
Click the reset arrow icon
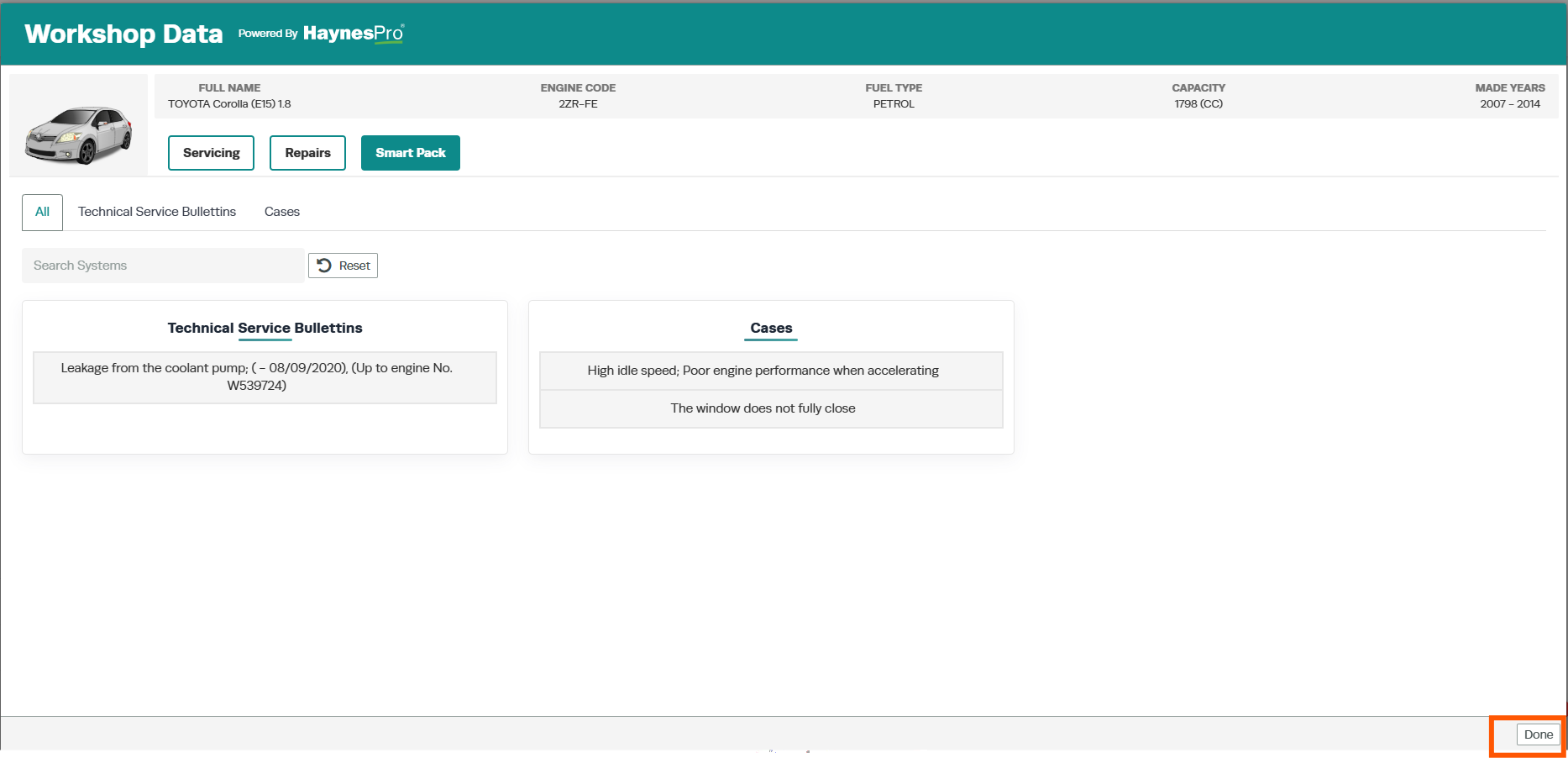point(324,266)
